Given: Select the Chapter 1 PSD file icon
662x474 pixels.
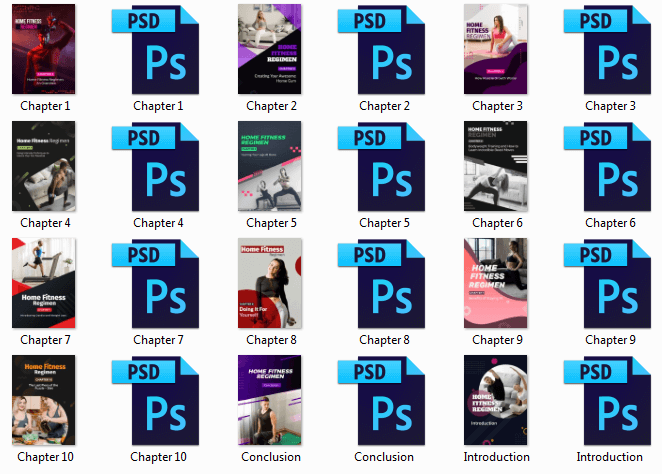Looking at the screenshot, I should point(155,49).
